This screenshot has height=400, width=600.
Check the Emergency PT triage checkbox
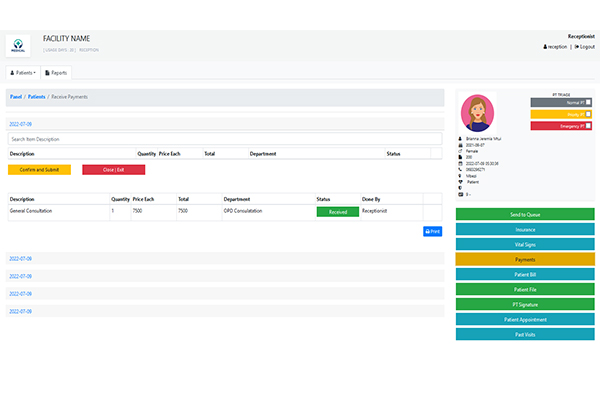tap(588, 126)
